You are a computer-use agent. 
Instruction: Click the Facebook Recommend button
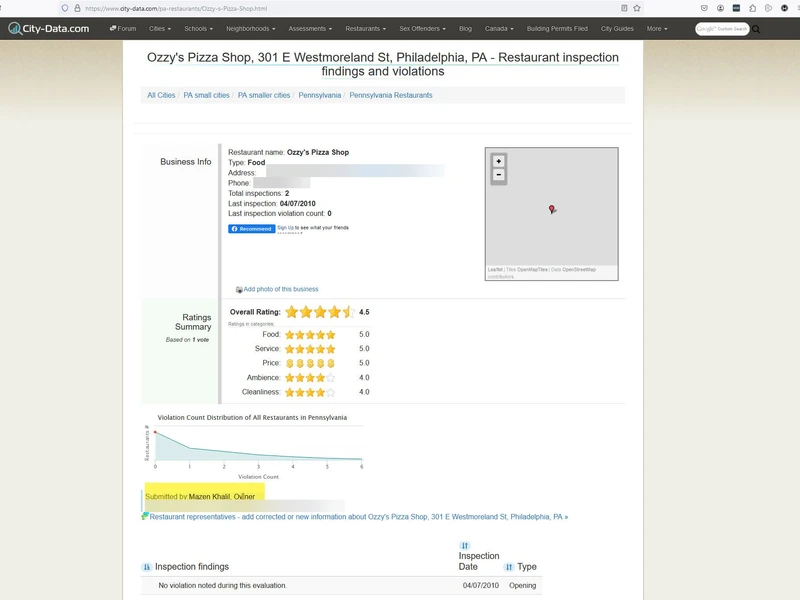click(x=252, y=229)
